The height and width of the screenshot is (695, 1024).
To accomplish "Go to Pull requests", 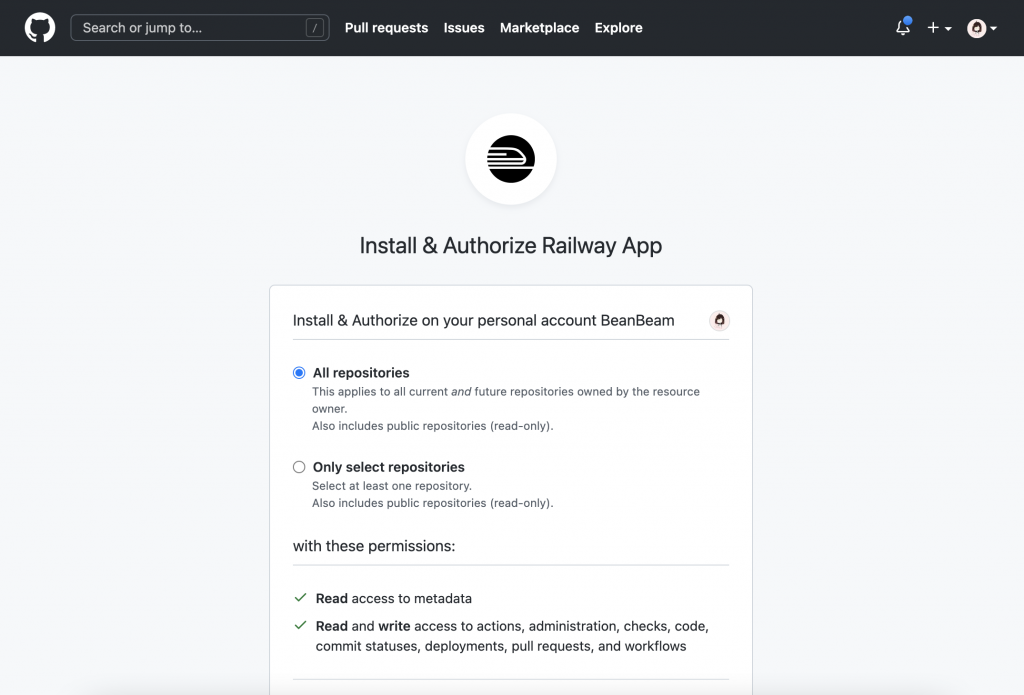I will (x=387, y=28).
